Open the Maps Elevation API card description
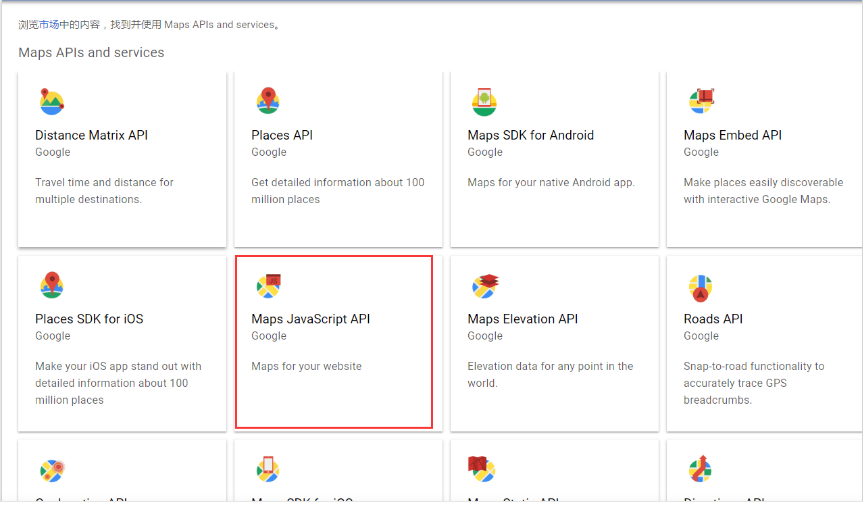This screenshot has height=506, width=863. click(x=550, y=374)
